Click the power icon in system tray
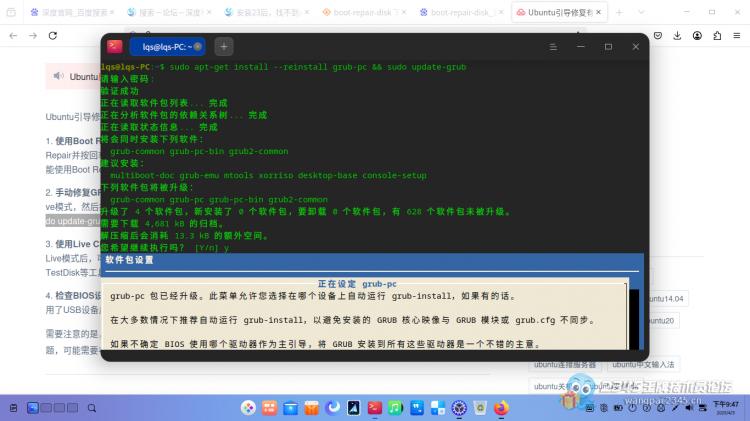 tap(632, 408)
